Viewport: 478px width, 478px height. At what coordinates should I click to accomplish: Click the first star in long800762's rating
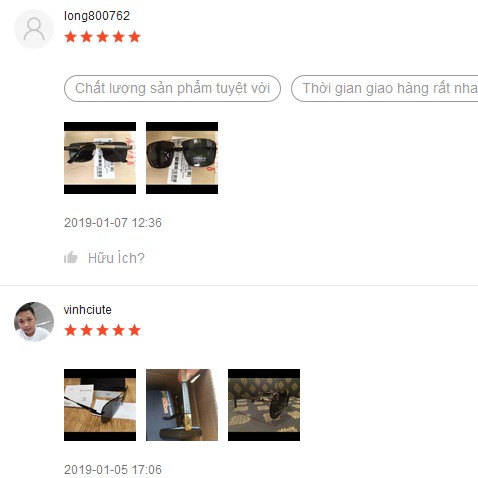[71, 37]
